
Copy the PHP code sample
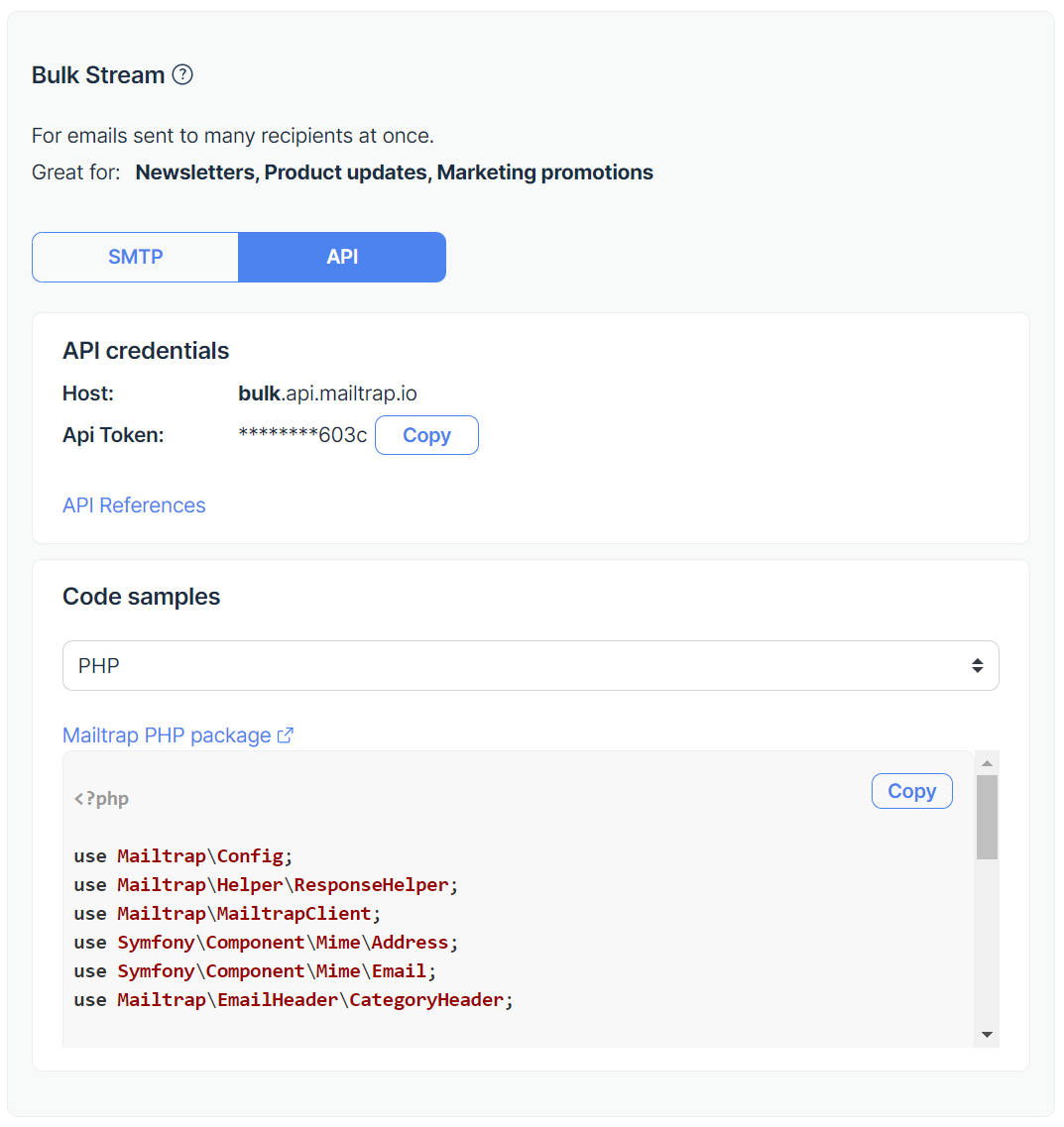tap(910, 790)
